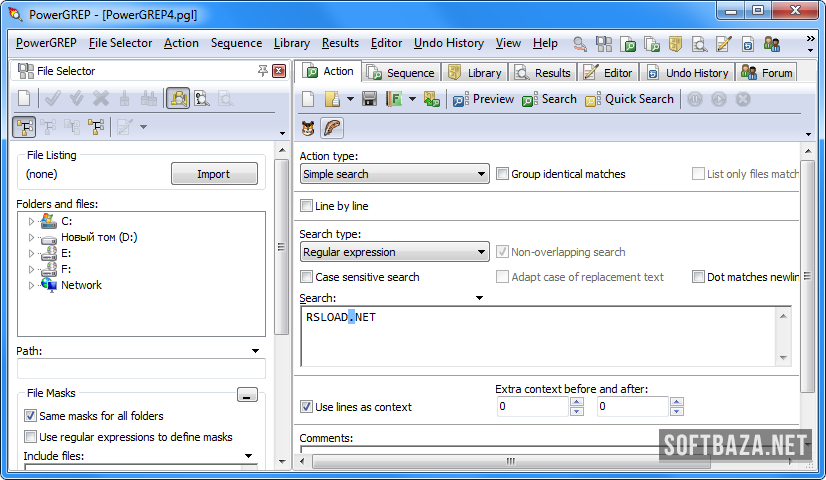Click inside the Path input field
The width and height of the screenshot is (826, 480).
click(x=140, y=369)
